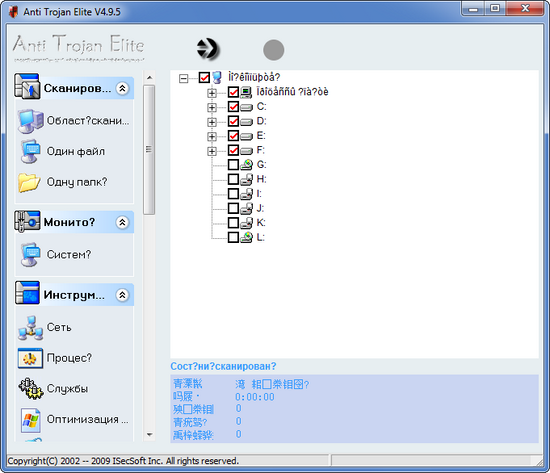Click the Службы gears icon
Viewport: 550px width, 473px height.
pos(31,388)
